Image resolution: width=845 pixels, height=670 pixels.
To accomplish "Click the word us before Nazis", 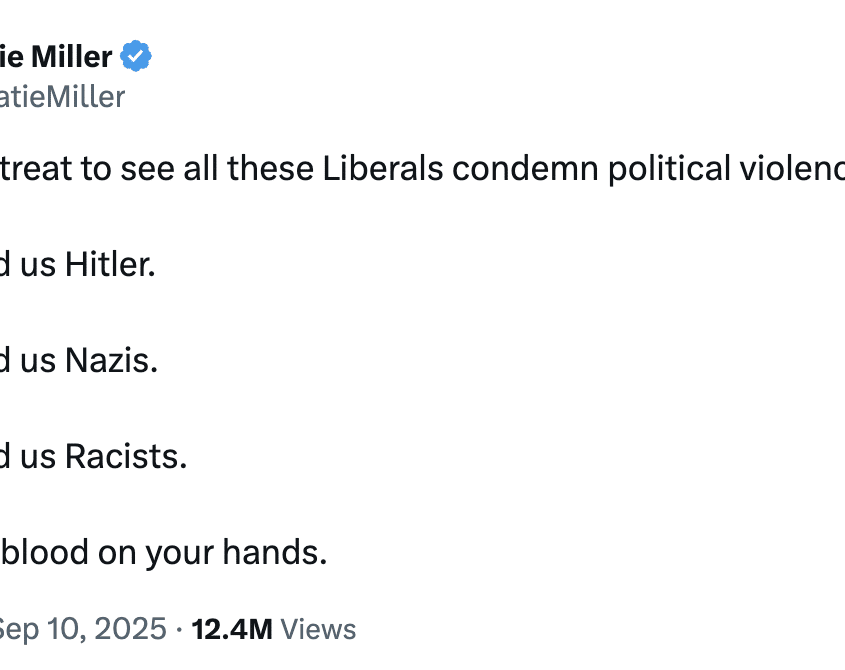I will 38,361.
